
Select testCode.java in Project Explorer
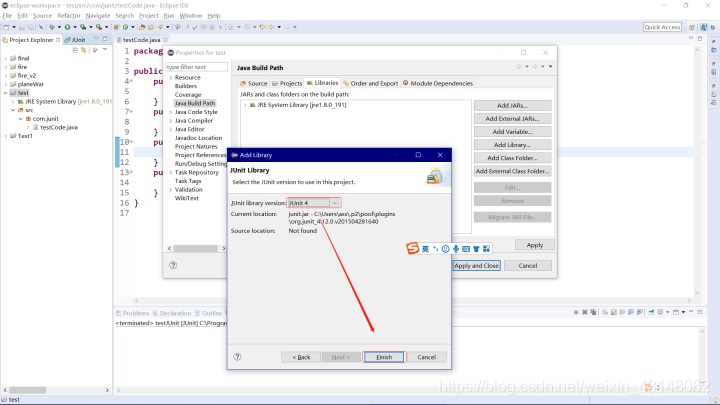tap(59, 127)
